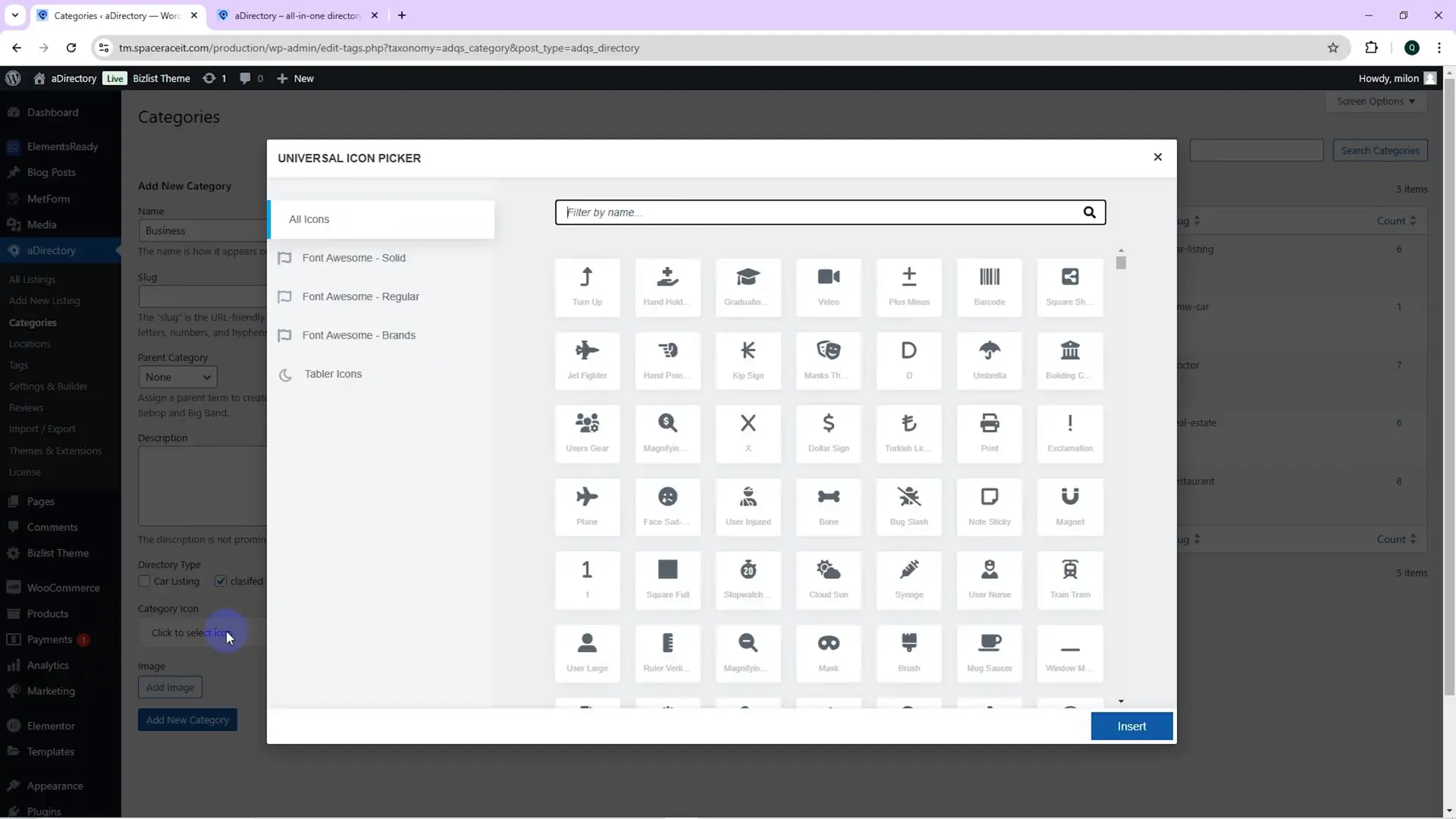This screenshot has height=819, width=1456.
Task: Switch to Tabler Icons library
Action: [x=381, y=374]
